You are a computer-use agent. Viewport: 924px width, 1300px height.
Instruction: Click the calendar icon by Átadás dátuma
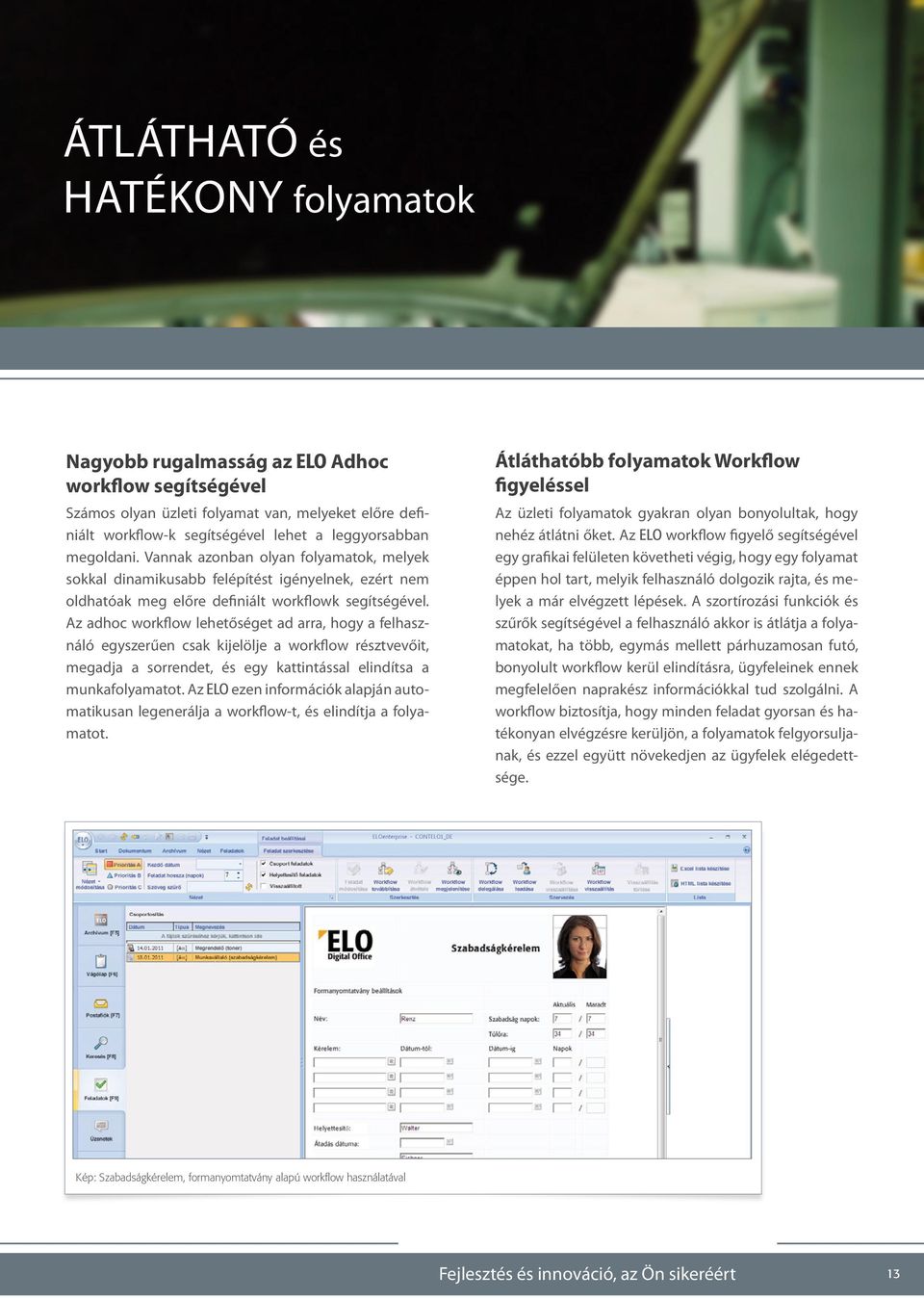449,1143
